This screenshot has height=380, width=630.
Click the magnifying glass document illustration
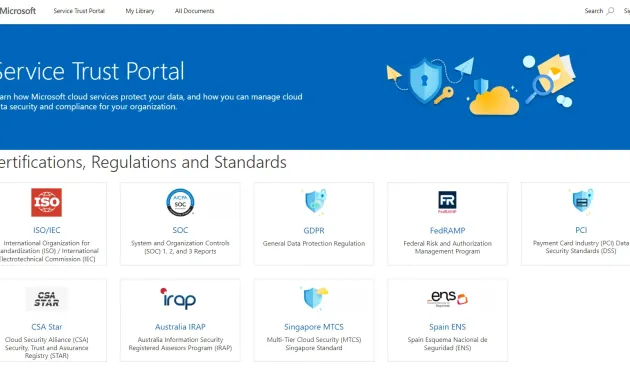pyautogui.click(x=550, y=79)
